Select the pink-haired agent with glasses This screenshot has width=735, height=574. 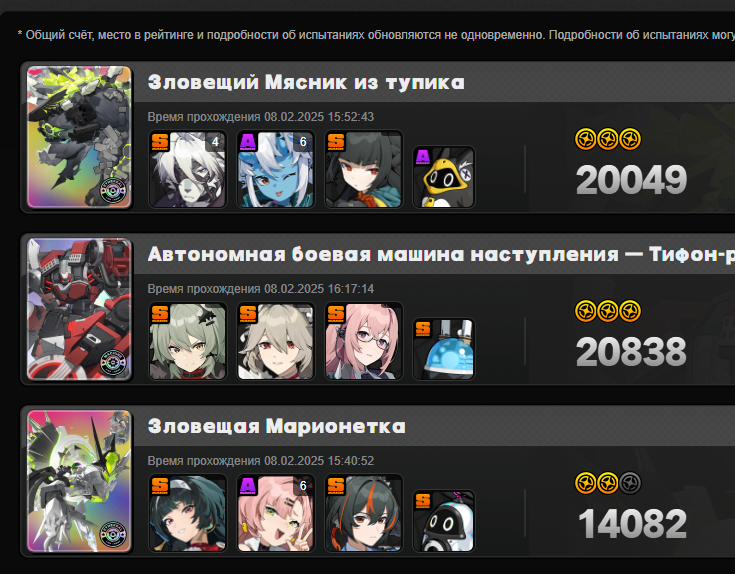tap(364, 341)
